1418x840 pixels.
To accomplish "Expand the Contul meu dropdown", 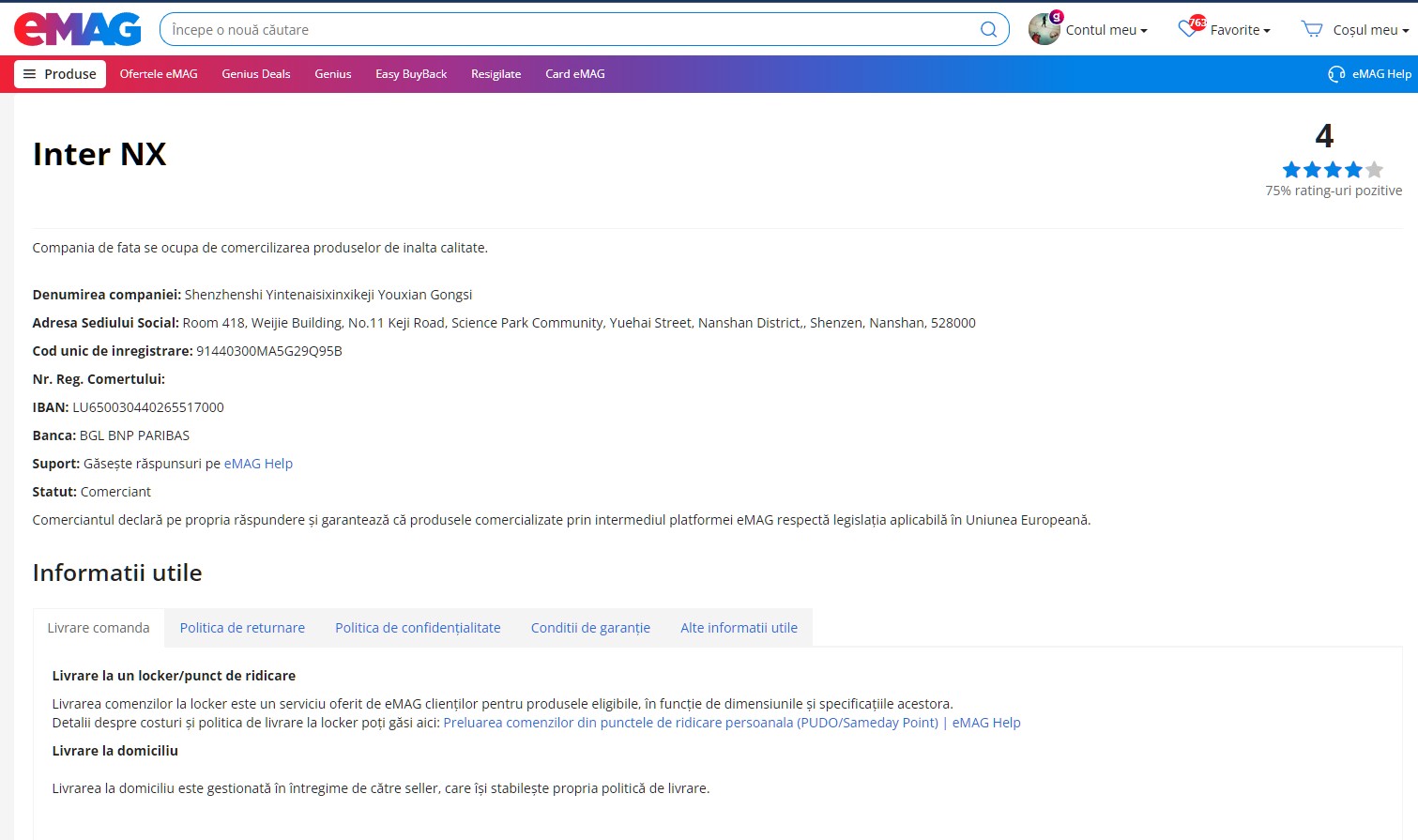I will (1106, 30).
